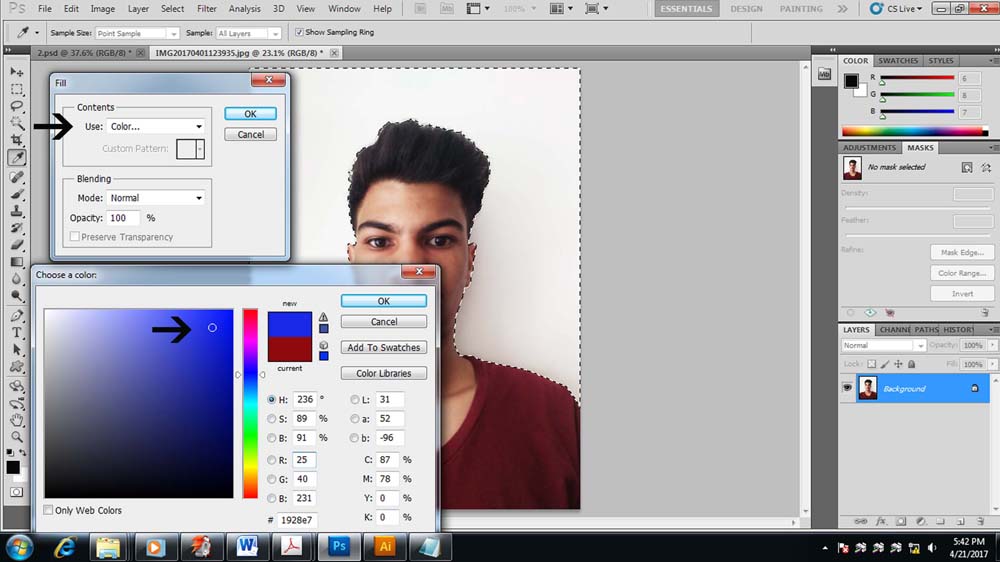Screen dimensions: 1000x562
Task: Select the G green radio button
Action: point(272,479)
